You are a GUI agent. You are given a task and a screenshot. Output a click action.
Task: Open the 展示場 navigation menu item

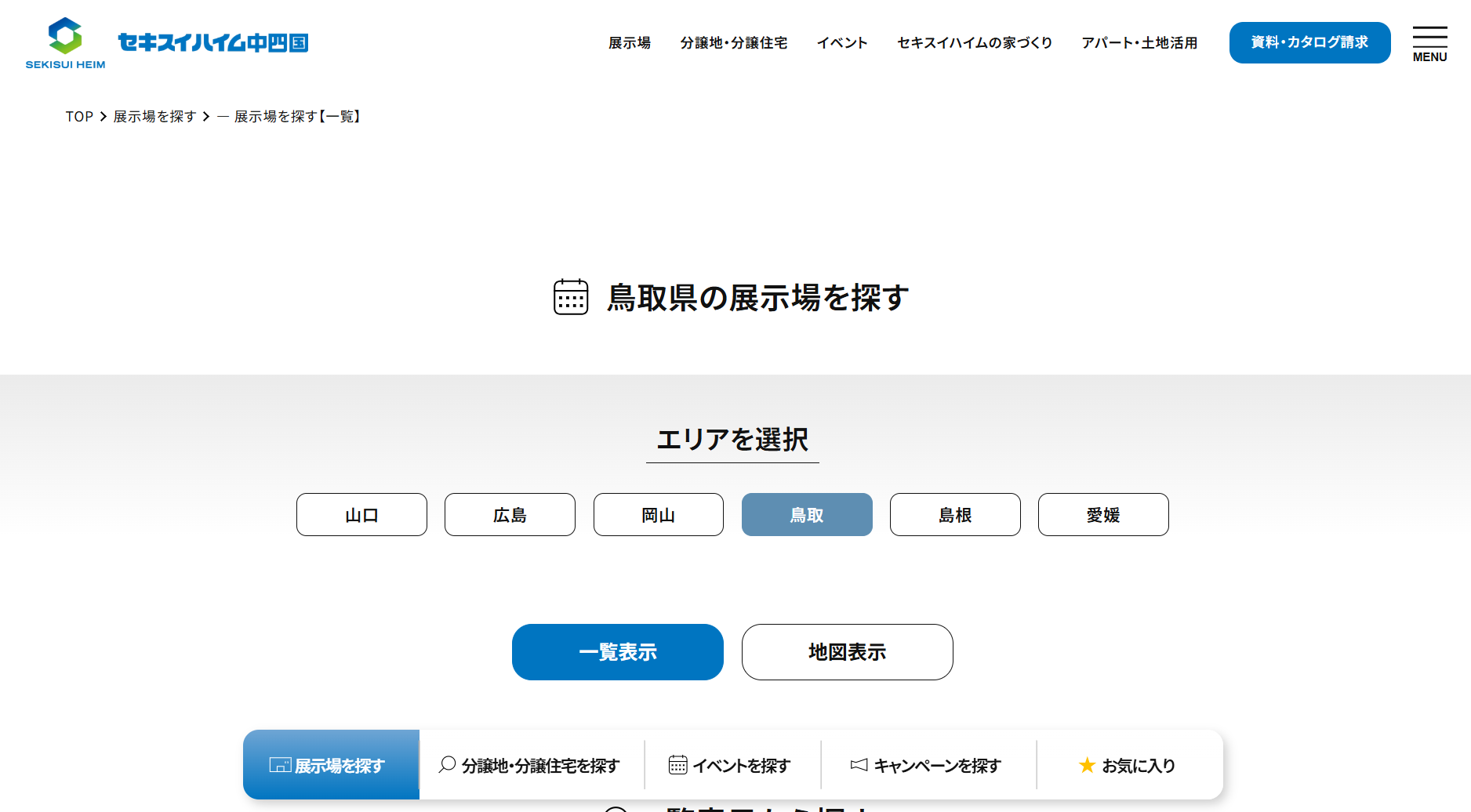pos(630,43)
